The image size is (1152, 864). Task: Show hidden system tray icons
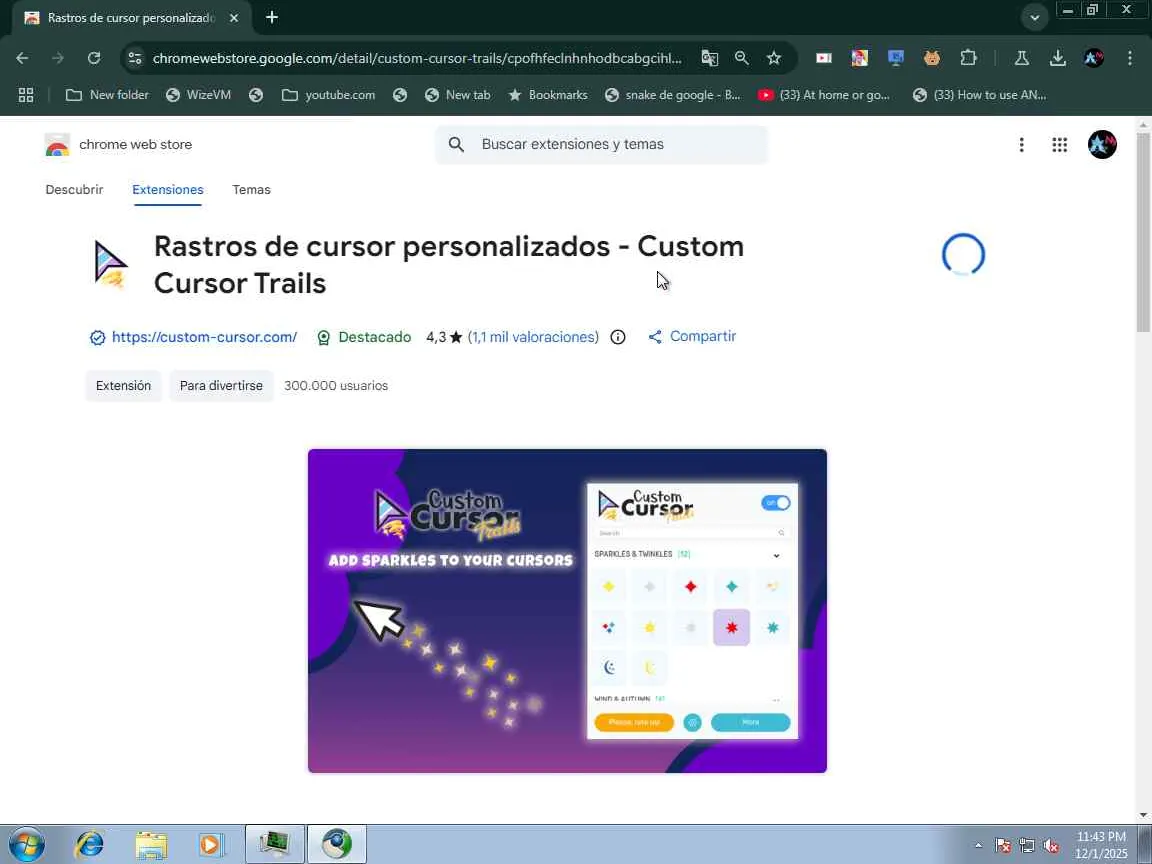click(x=978, y=846)
